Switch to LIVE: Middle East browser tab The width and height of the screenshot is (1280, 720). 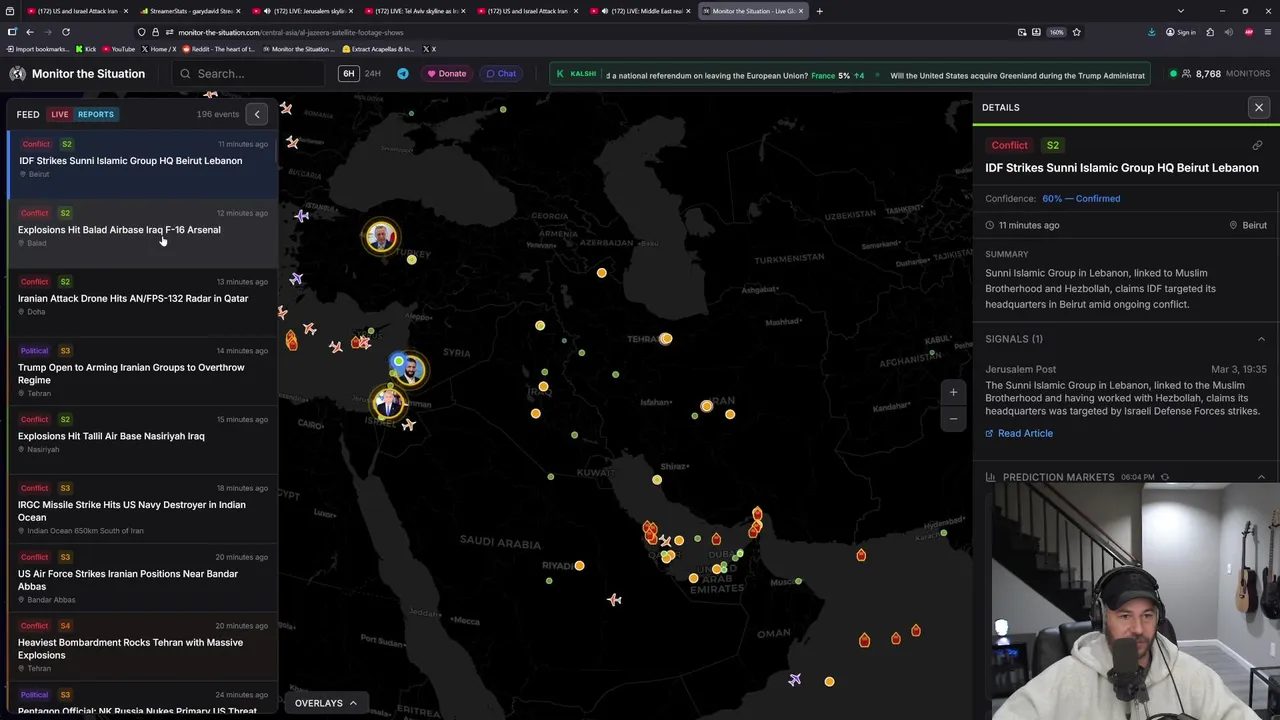[640, 11]
